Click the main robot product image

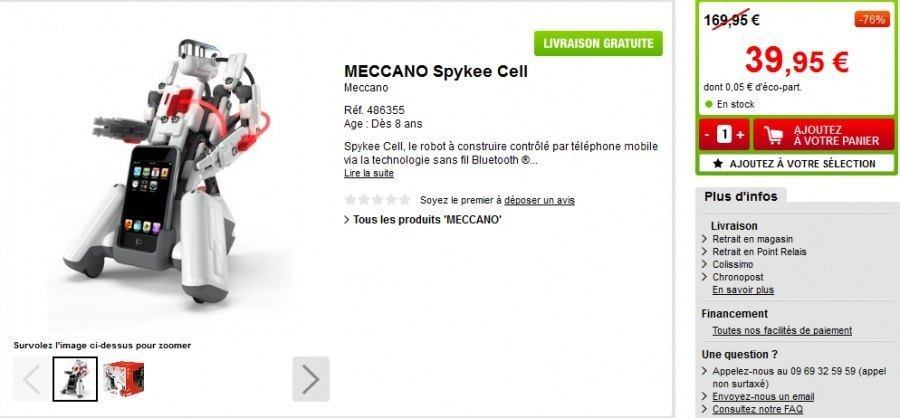168,172
